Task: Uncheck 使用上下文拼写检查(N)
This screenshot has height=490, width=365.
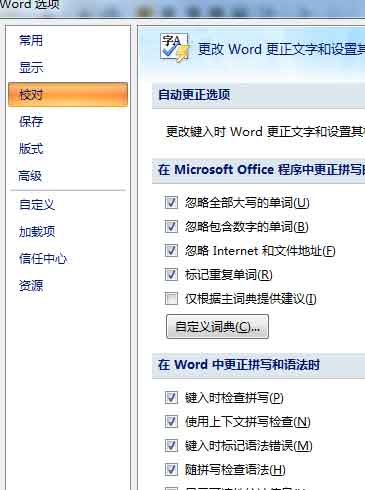Action: click(171, 422)
